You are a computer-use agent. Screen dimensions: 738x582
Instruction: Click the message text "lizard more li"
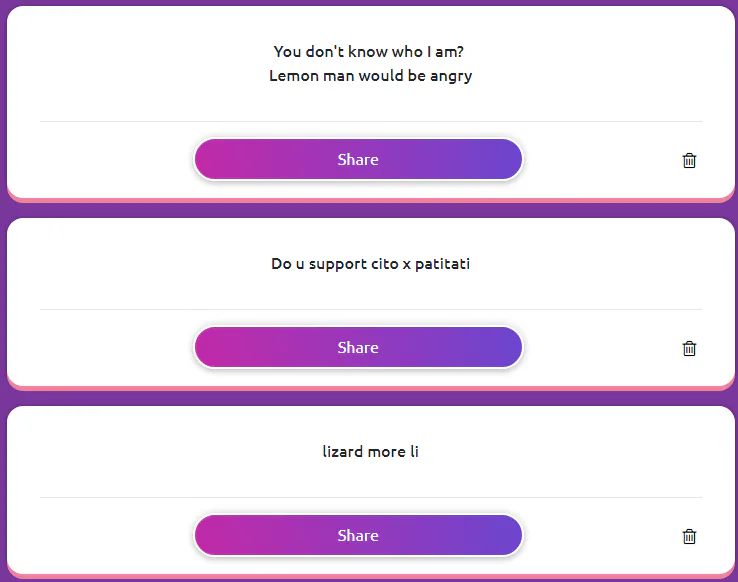[x=370, y=452]
